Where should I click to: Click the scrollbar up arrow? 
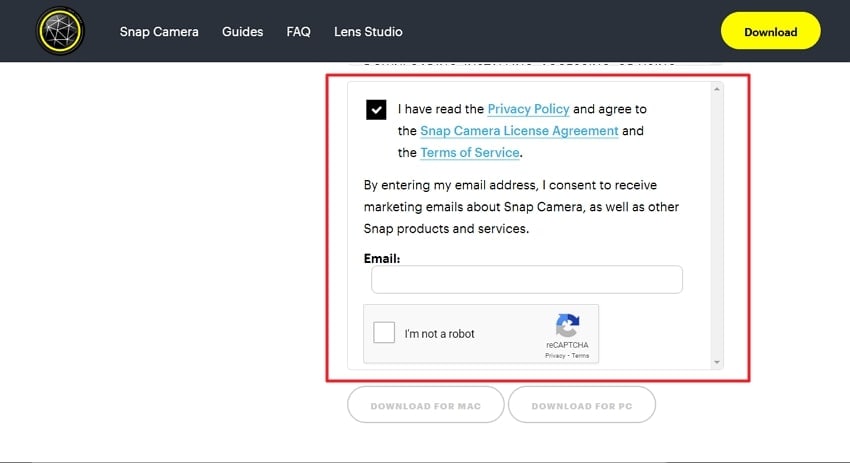coord(716,89)
